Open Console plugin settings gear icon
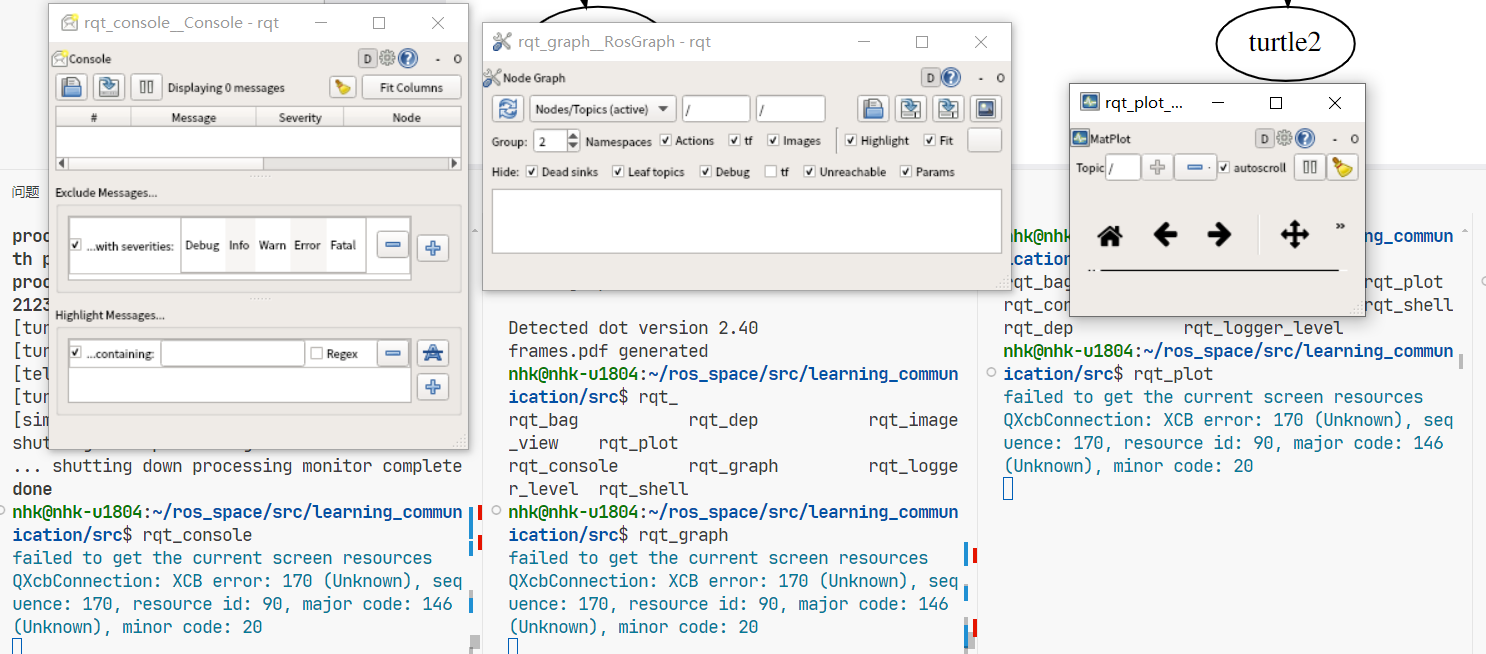This screenshot has width=1486, height=654. 387,59
